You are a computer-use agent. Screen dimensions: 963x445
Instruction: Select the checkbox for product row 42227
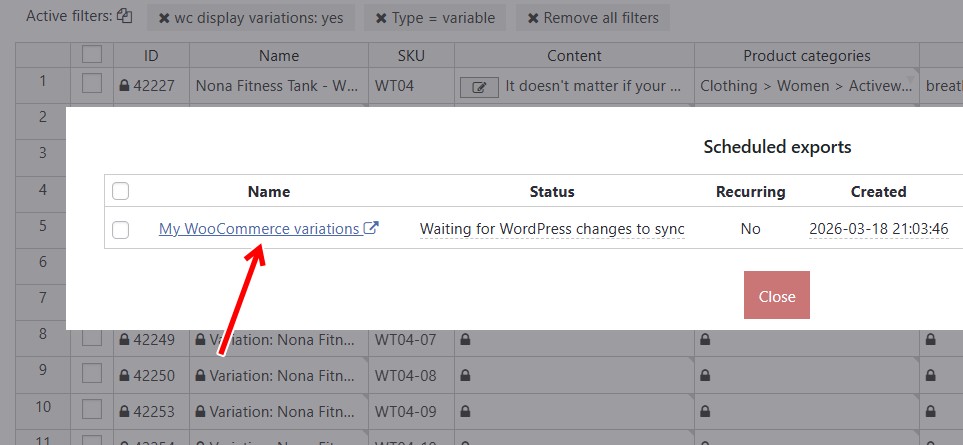pos(92,85)
